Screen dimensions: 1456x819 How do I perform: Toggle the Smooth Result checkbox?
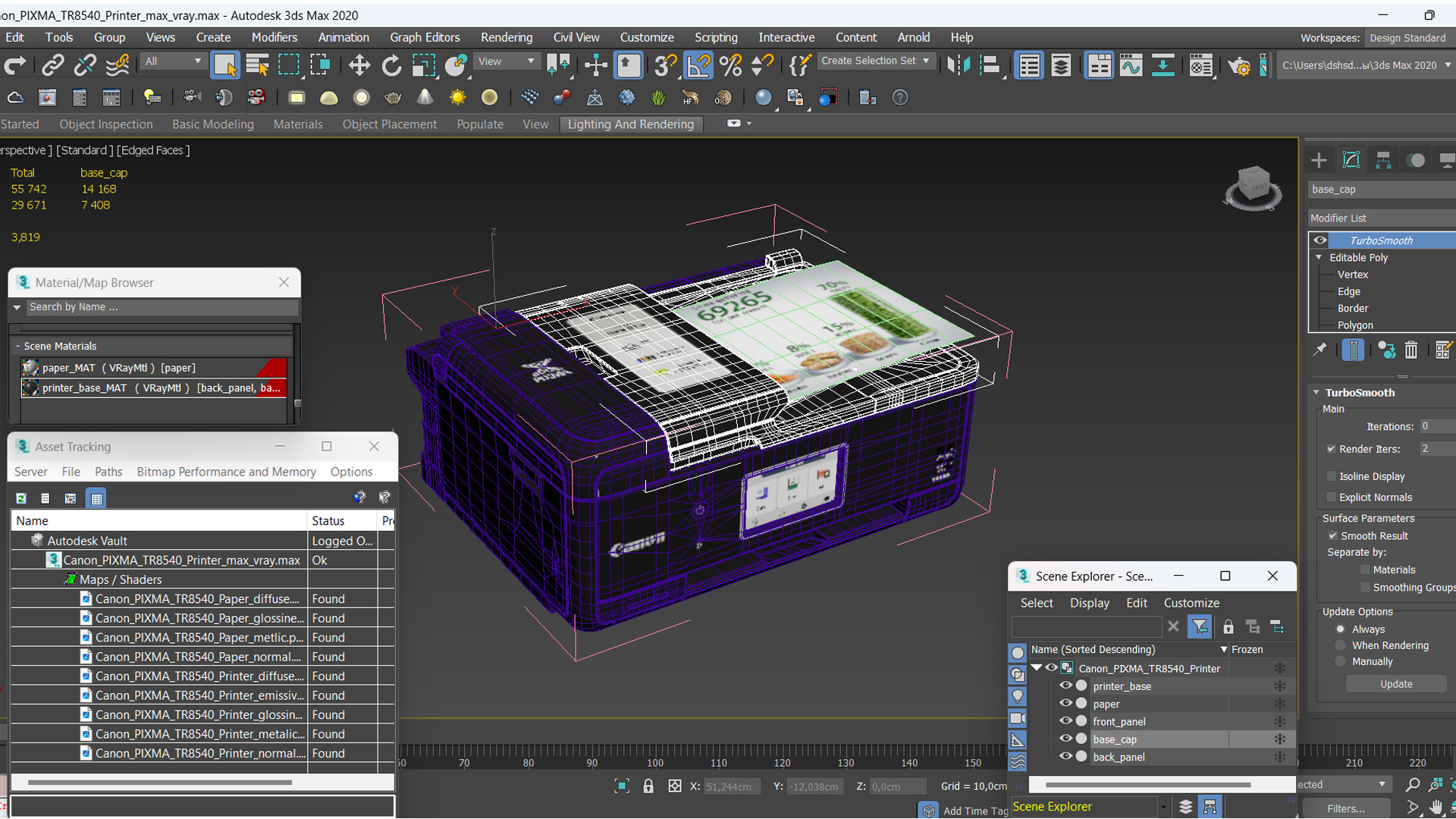tap(1332, 535)
